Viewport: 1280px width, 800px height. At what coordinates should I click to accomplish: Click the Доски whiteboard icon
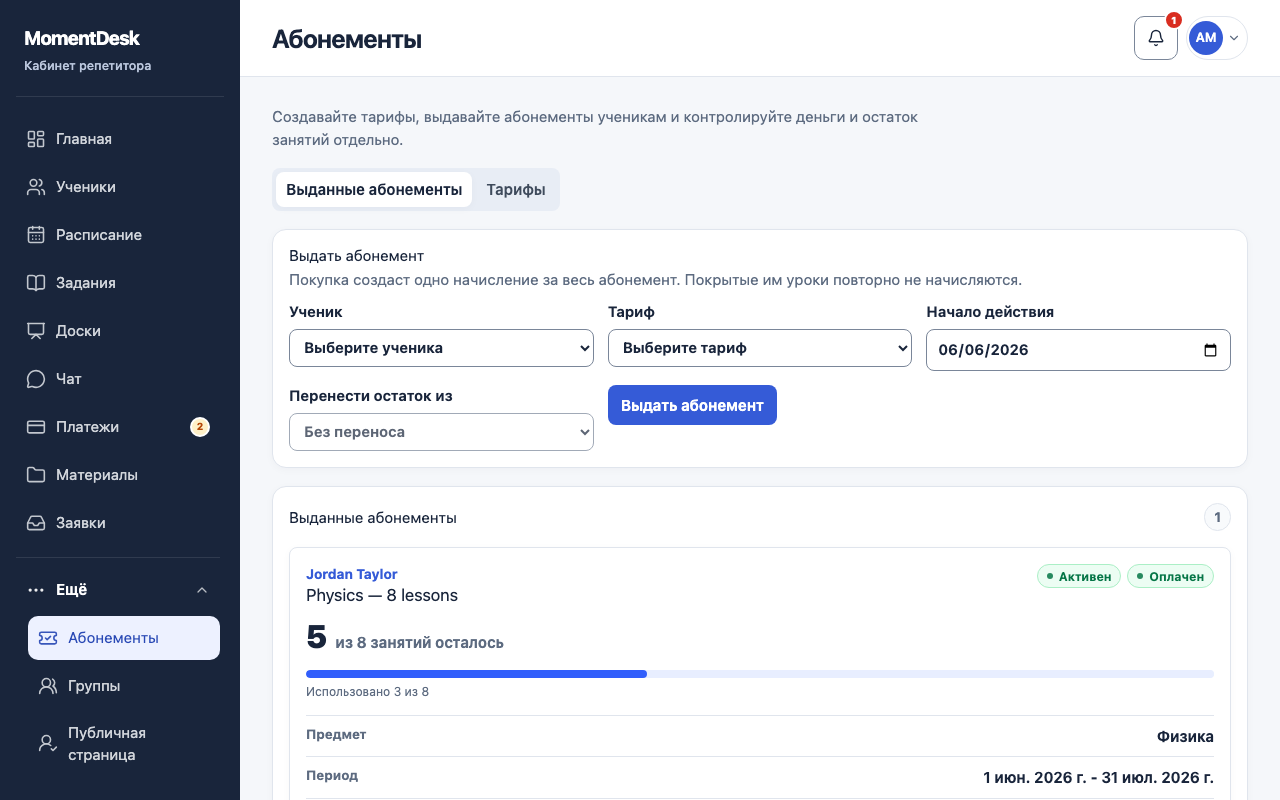[x=36, y=331]
